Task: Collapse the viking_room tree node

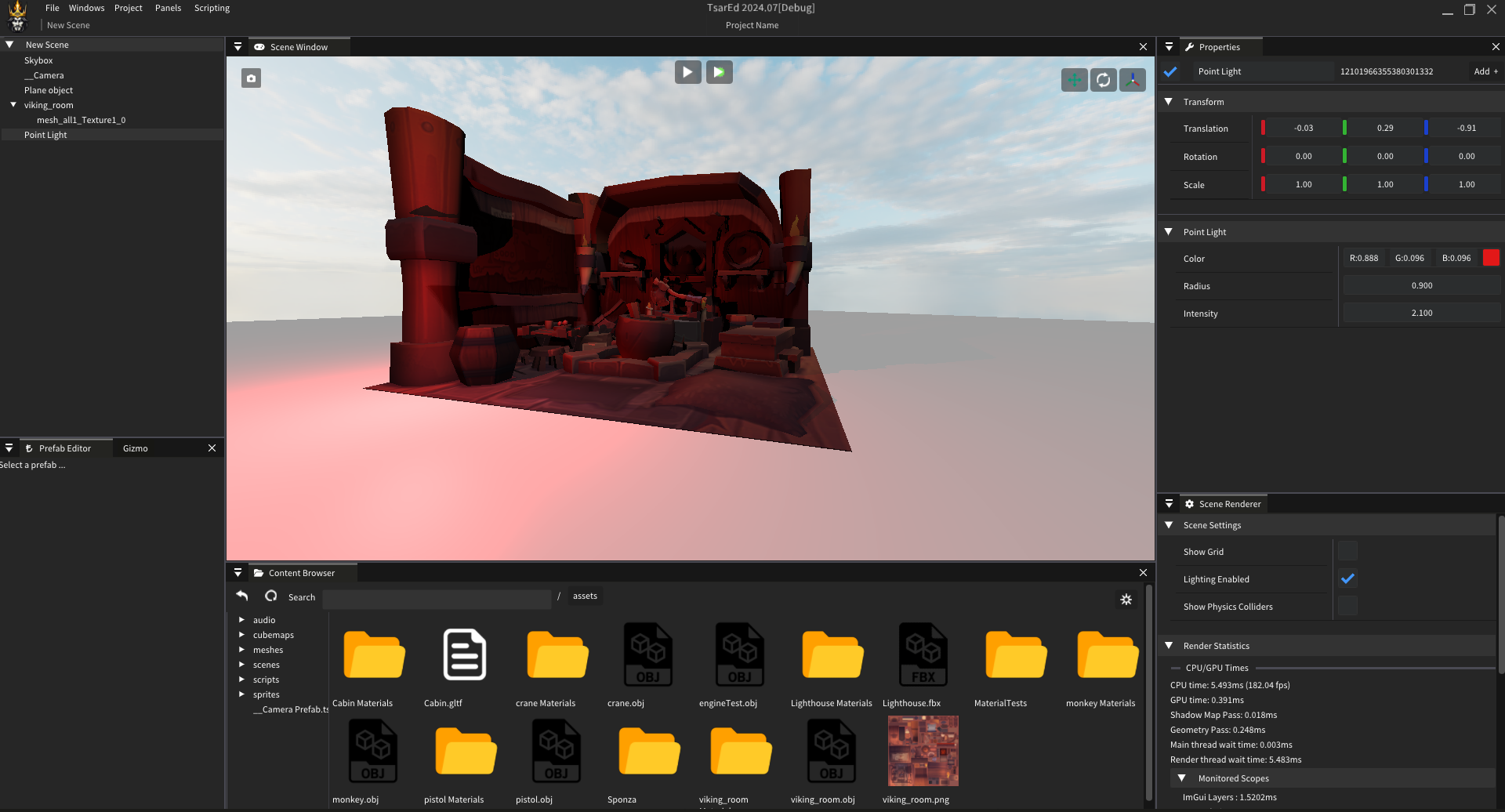Action: (x=13, y=105)
